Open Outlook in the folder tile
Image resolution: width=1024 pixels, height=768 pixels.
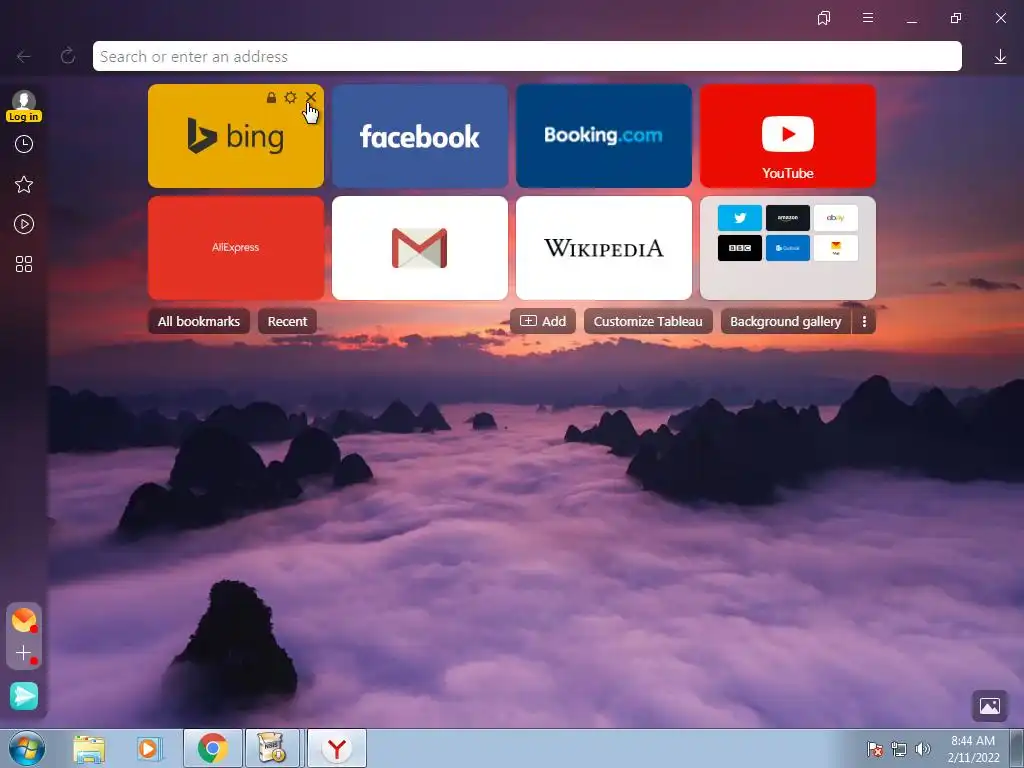[788, 248]
